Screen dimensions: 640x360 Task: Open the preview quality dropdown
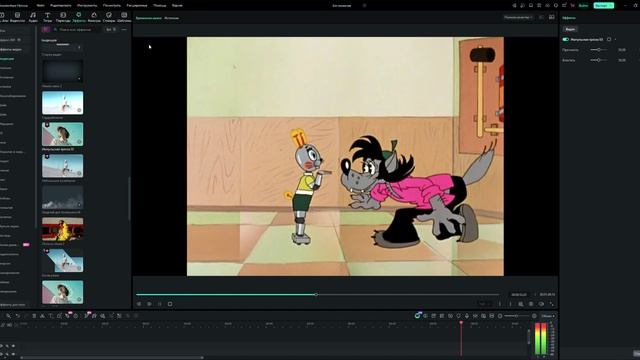[x=518, y=18]
